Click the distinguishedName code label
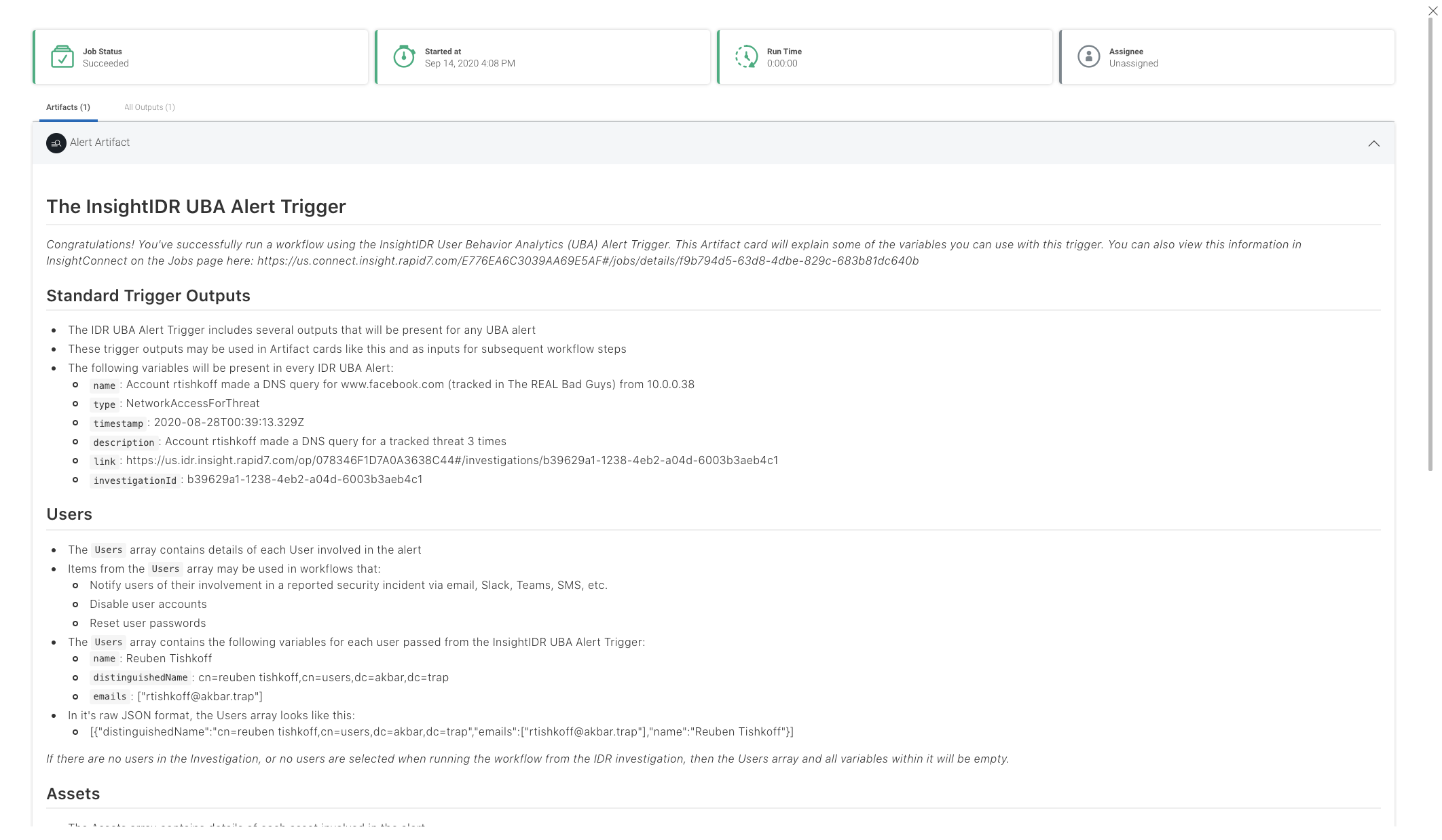This screenshot has width=1442, height=840. 141,677
